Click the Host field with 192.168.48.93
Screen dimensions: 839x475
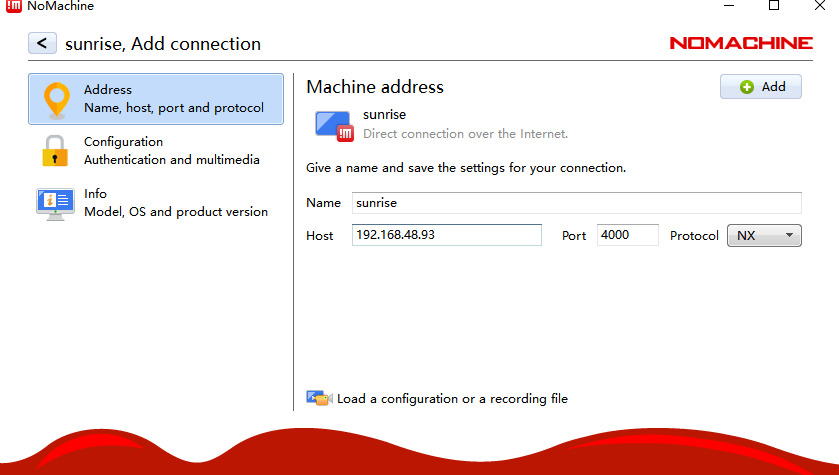point(446,235)
